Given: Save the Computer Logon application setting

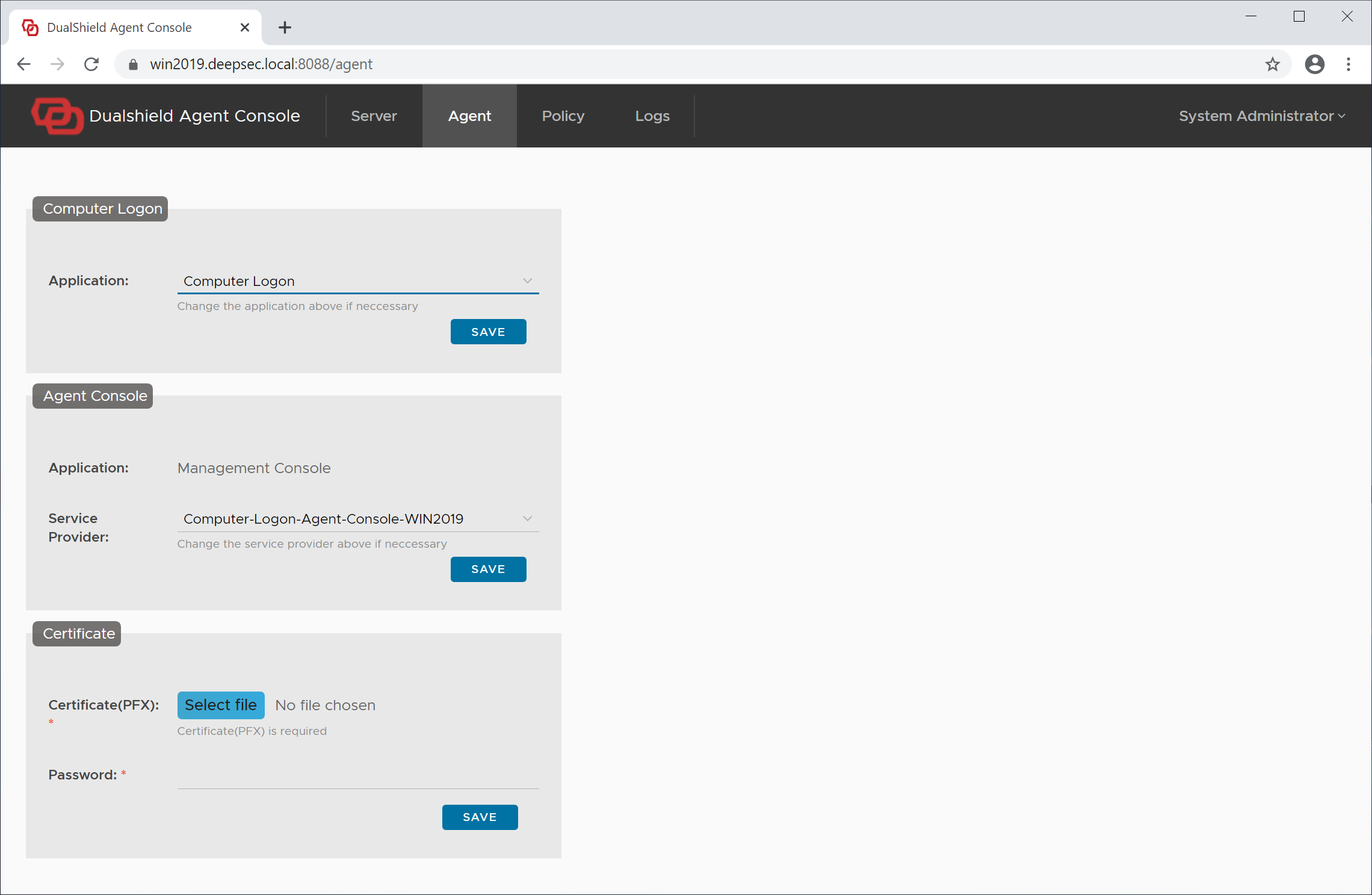Looking at the screenshot, I should (488, 332).
